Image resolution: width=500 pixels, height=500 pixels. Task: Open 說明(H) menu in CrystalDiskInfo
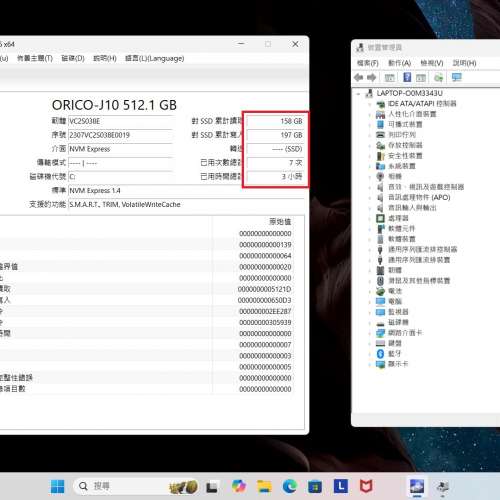coord(105,58)
